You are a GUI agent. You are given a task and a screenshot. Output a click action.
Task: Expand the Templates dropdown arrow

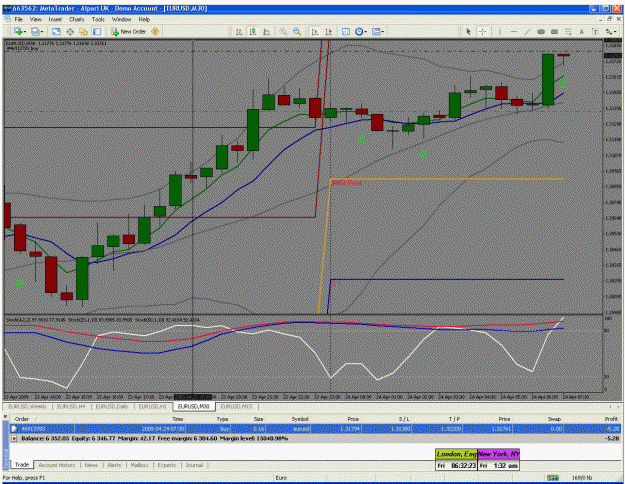(383, 31)
